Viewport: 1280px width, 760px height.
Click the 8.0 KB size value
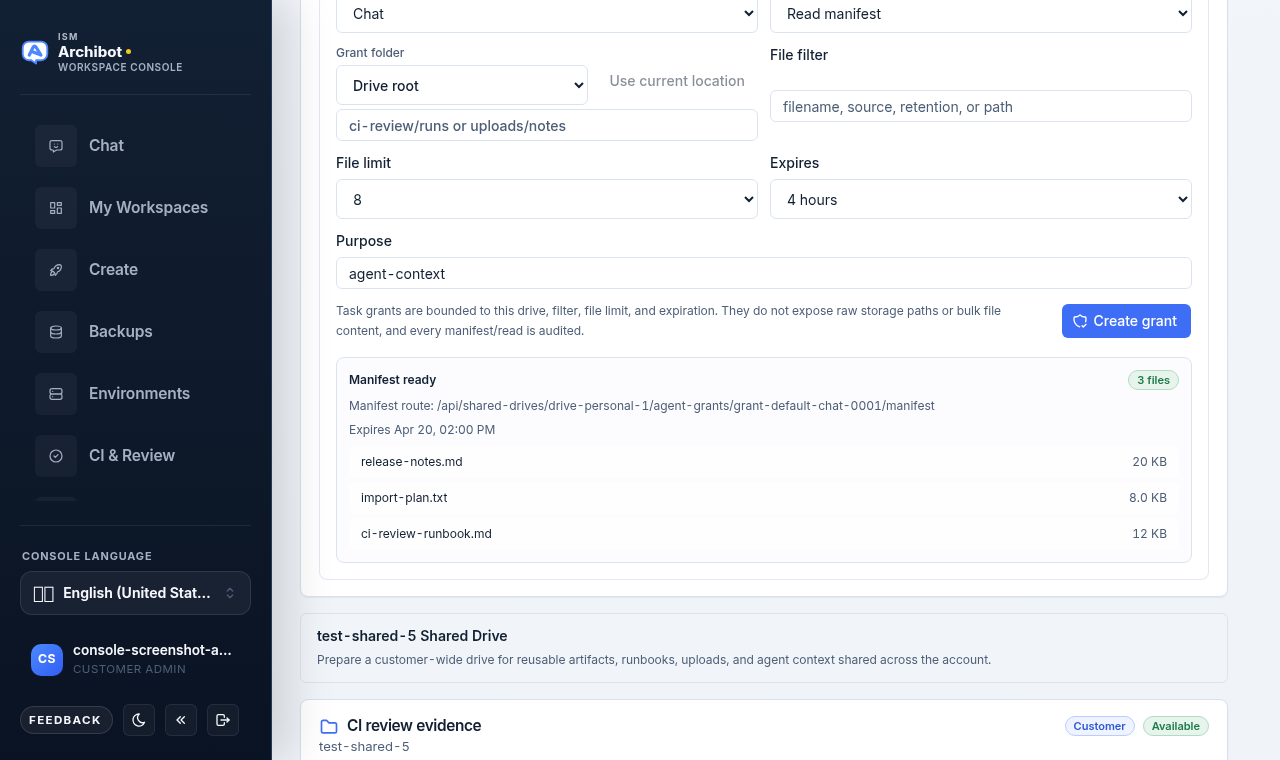coord(1148,498)
